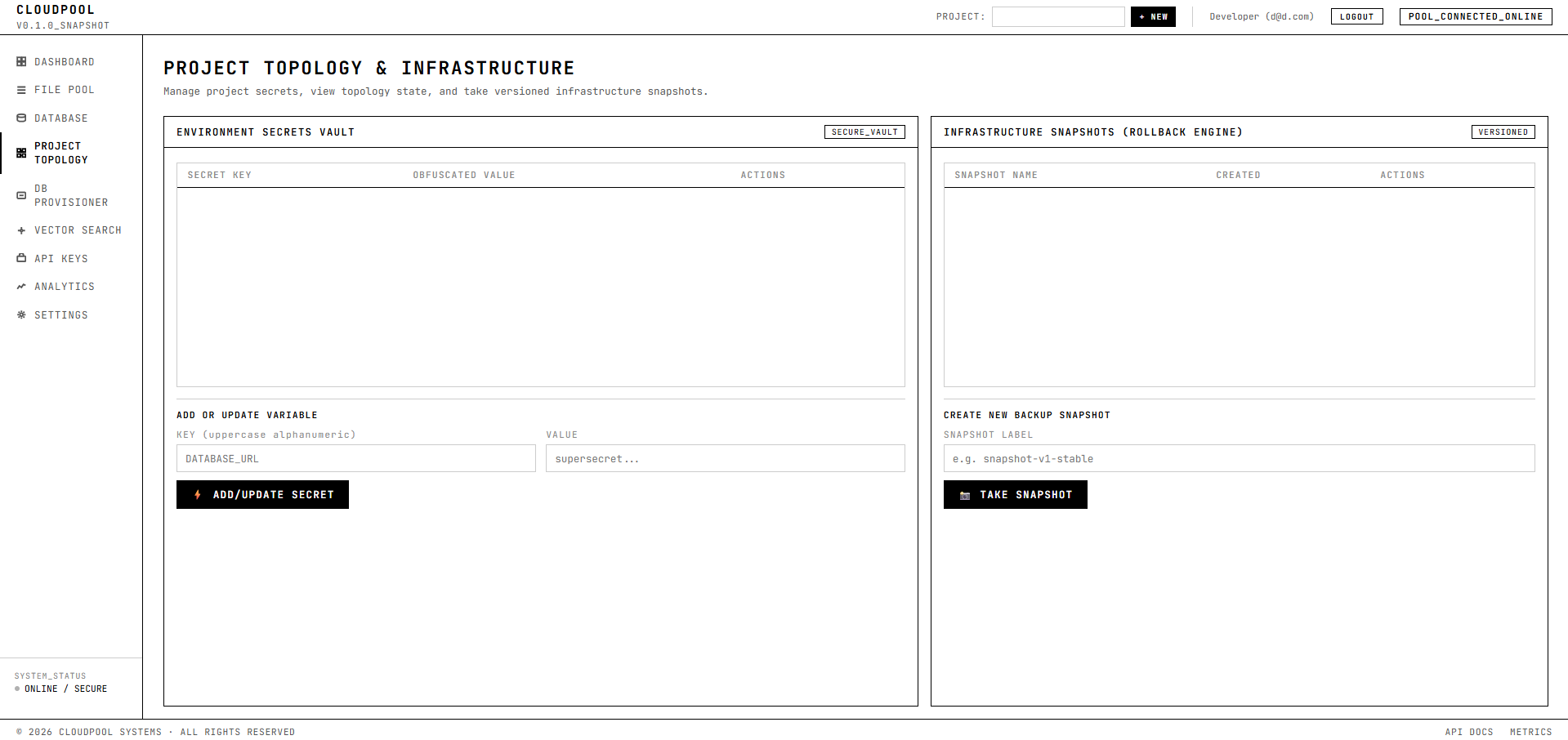Click the VALUE field label
Viewport: 1568px width, 740px height.
562,435
